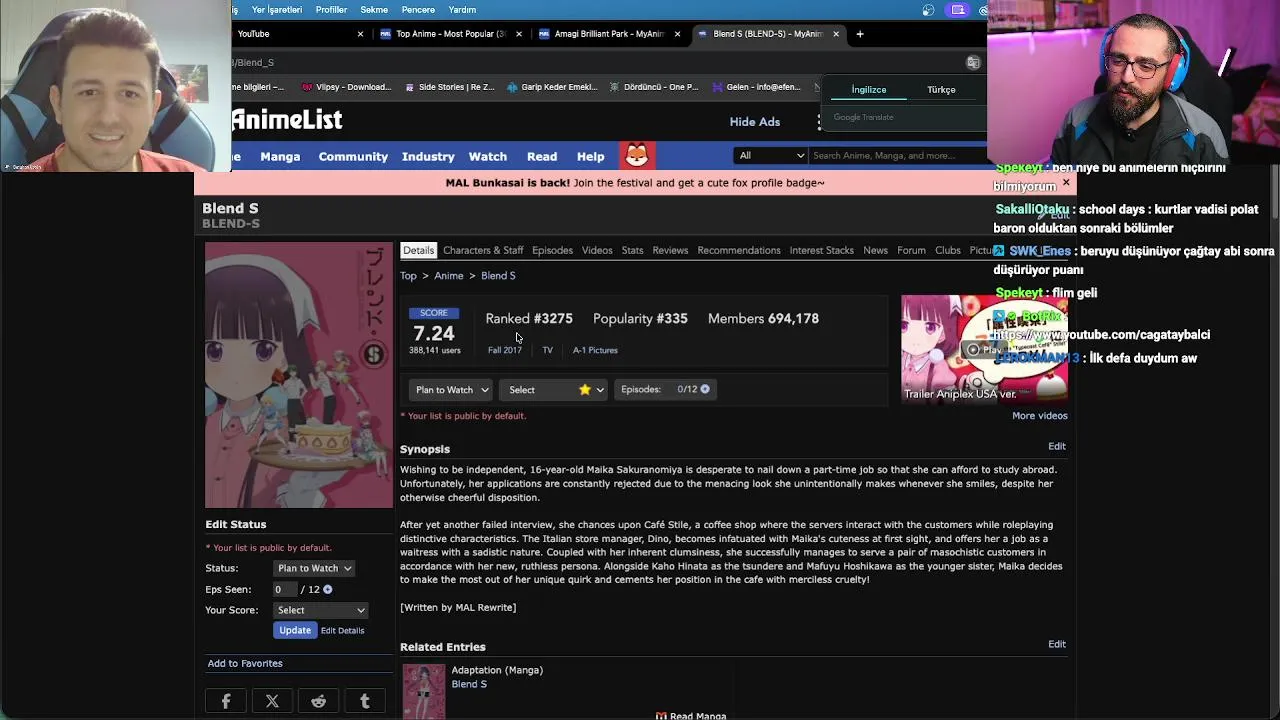The image size is (1280, 720).
Task: Click Add to Favorites link
Action: [245, 664]
